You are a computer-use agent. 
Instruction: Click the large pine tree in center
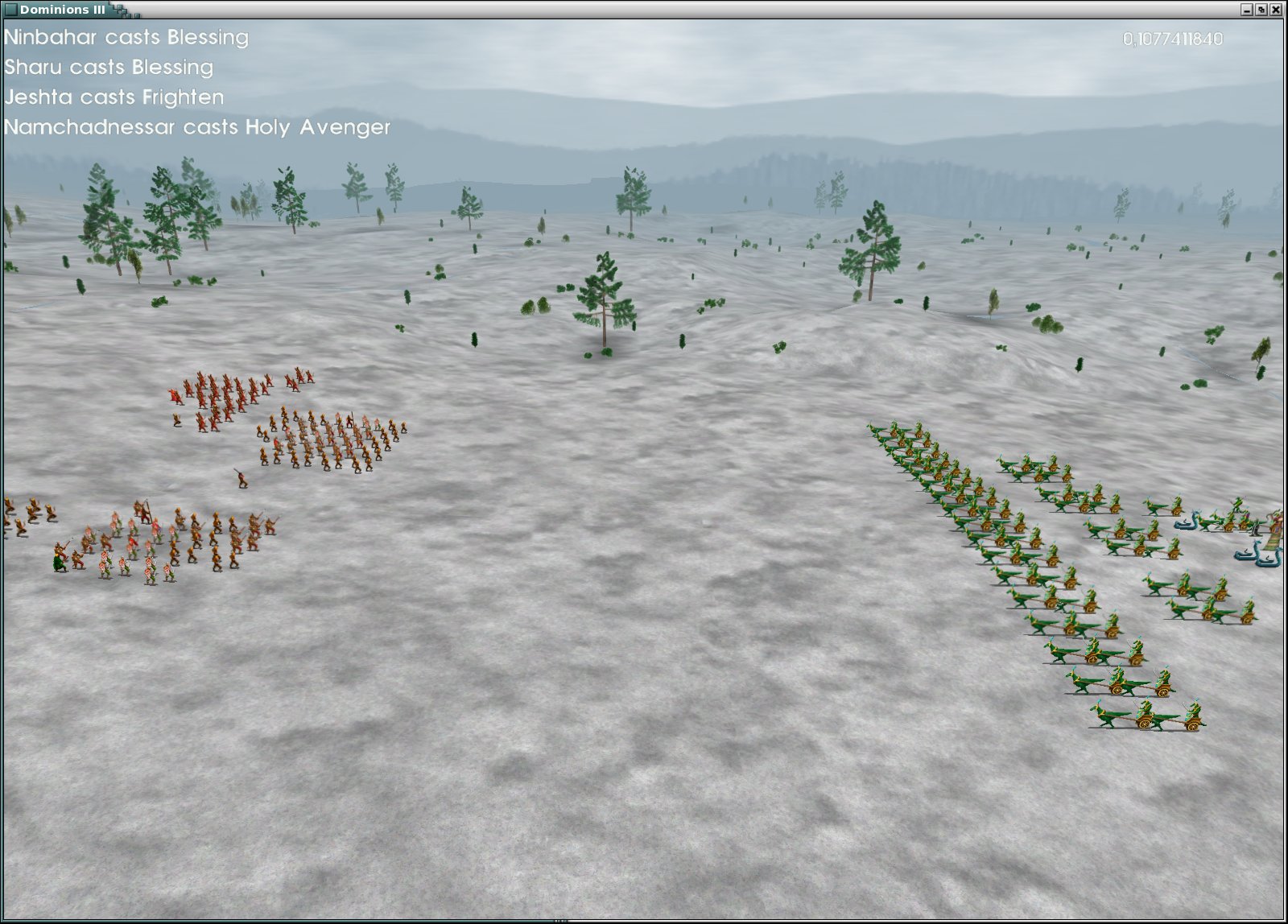click(x=604, y=302)
